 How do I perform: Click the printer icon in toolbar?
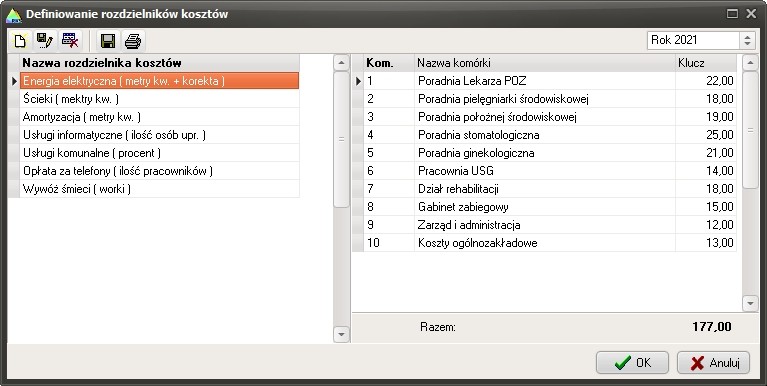click(x=133, y=41)
